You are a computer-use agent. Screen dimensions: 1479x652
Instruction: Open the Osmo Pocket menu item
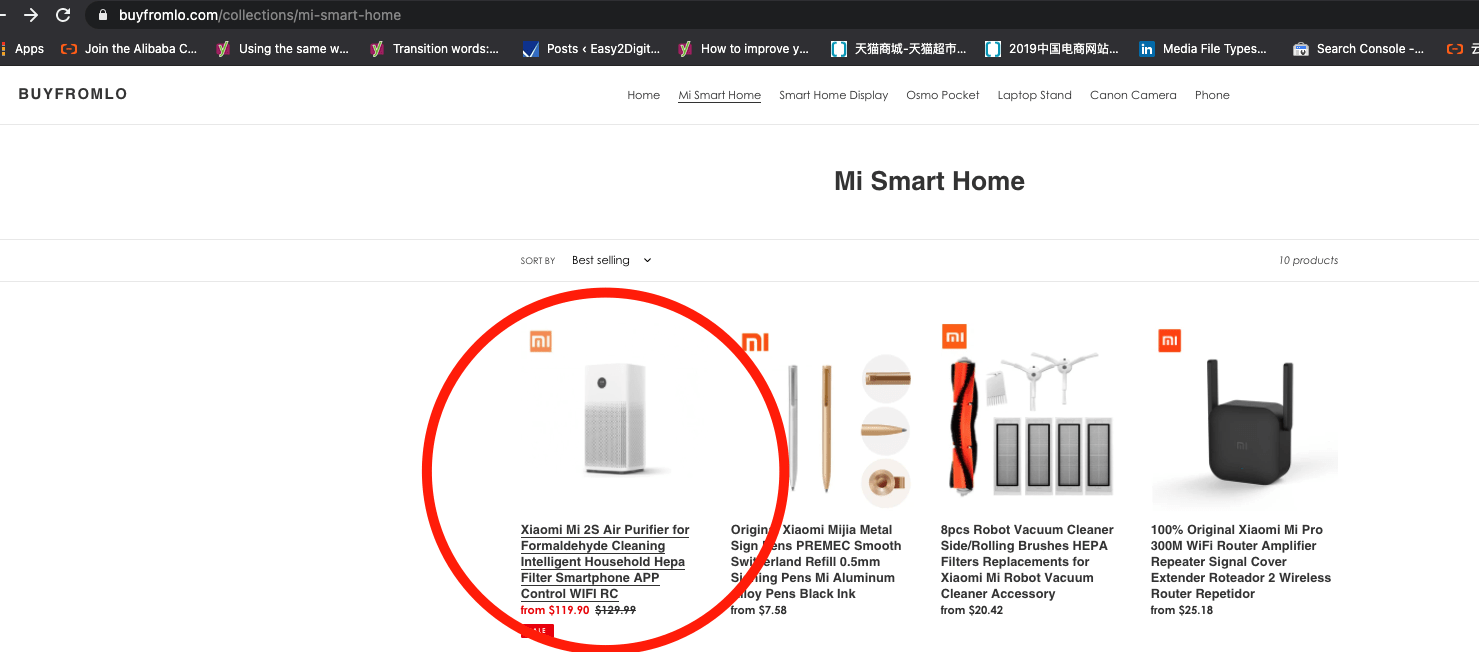coord(942,95)
